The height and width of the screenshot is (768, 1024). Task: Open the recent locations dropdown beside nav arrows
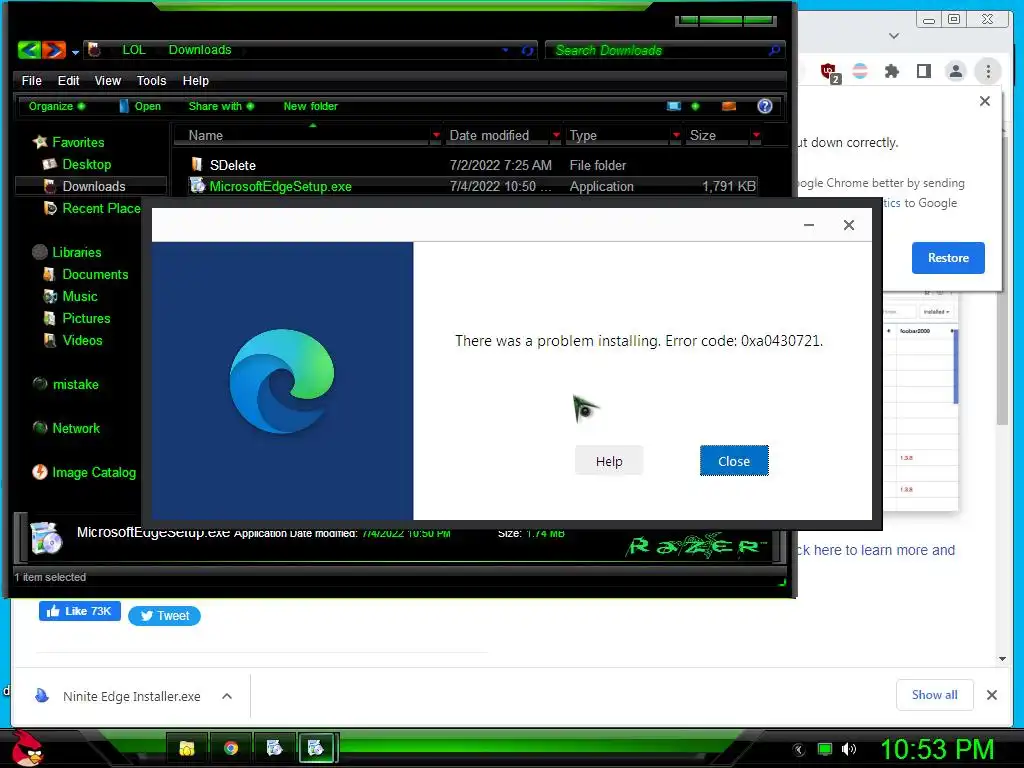click(x=75, y=52)
